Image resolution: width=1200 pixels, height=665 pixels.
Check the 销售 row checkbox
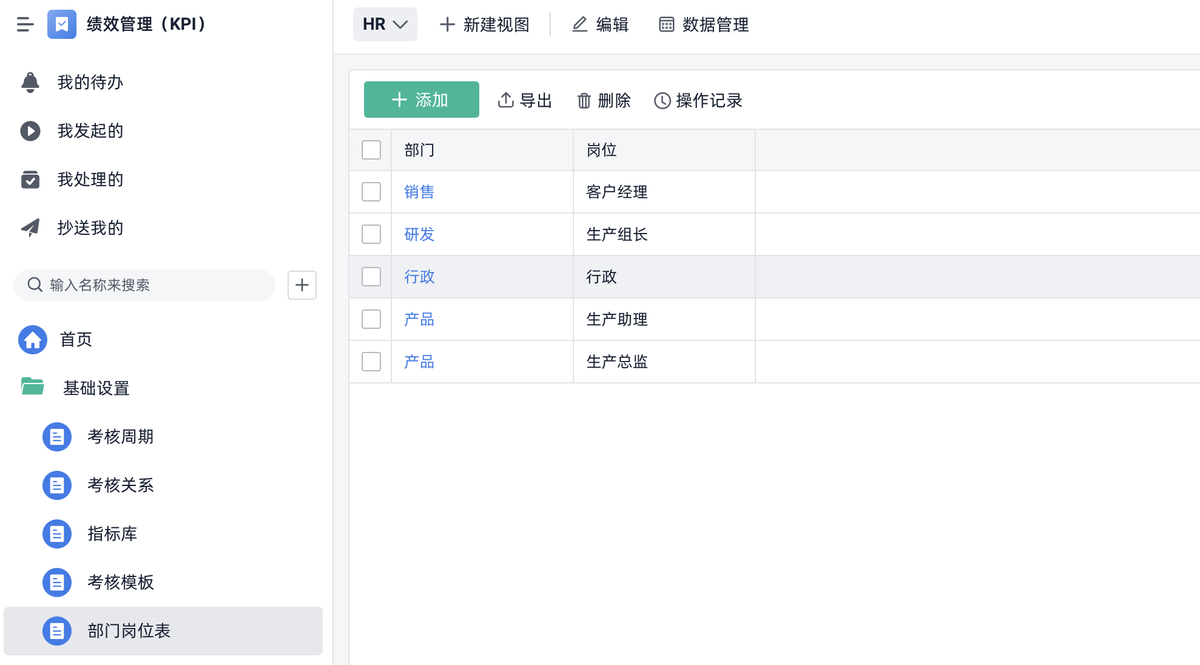tap(371, 192)
